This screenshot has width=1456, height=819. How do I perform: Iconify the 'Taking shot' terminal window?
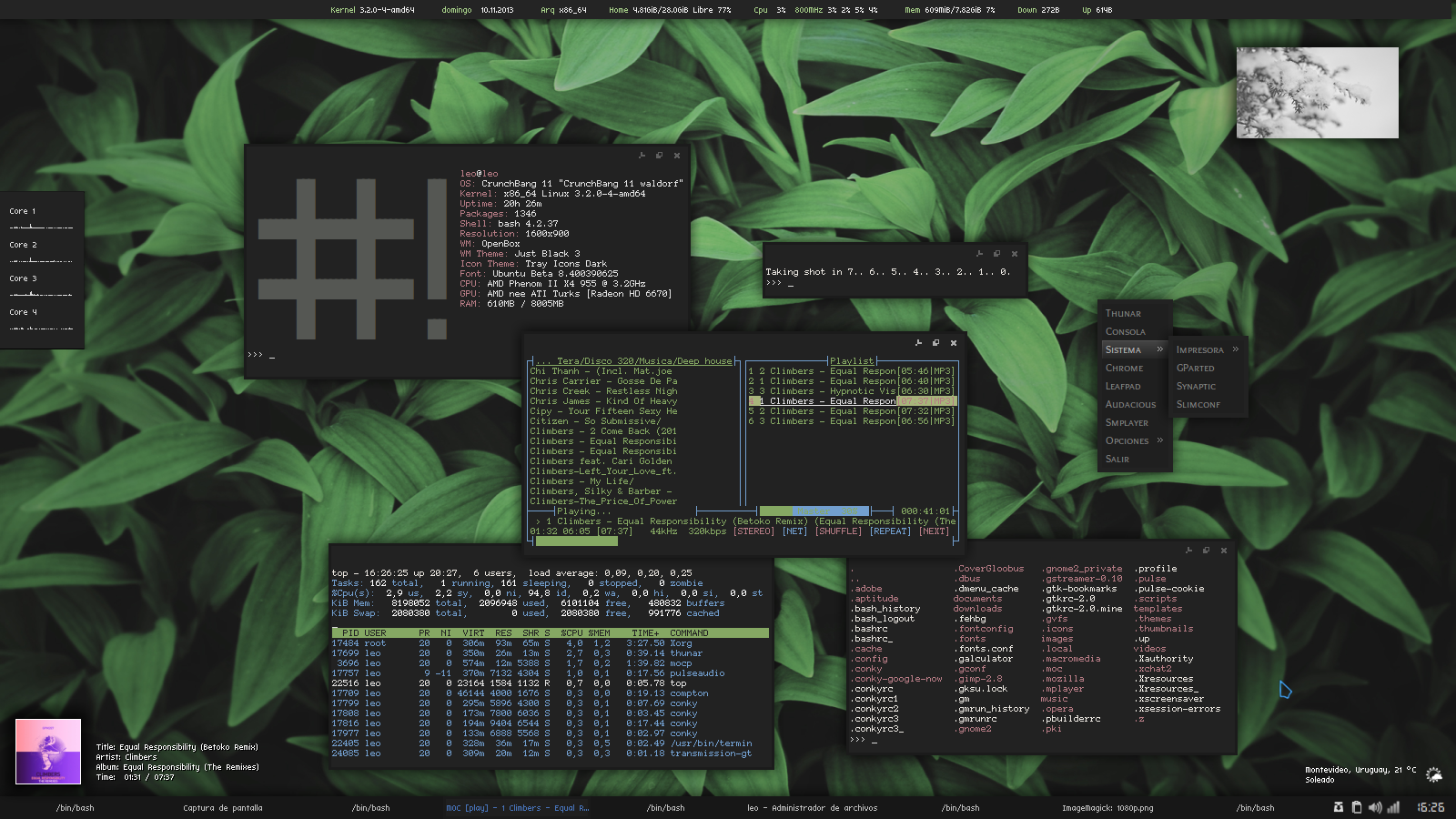pos(979,254)
